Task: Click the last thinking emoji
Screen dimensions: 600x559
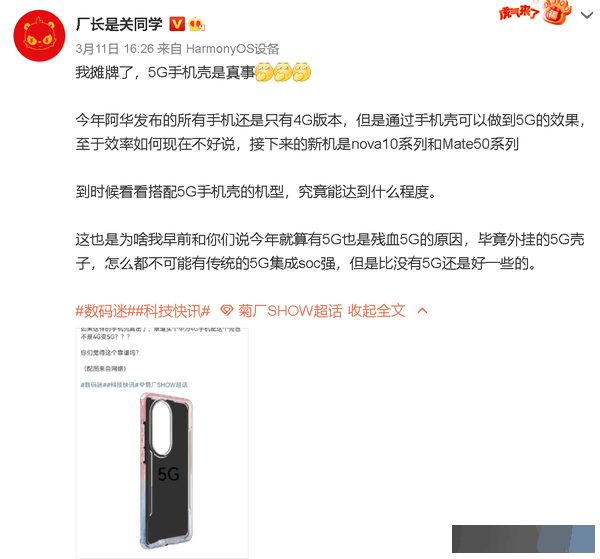Action: click(x=302, y=72)
